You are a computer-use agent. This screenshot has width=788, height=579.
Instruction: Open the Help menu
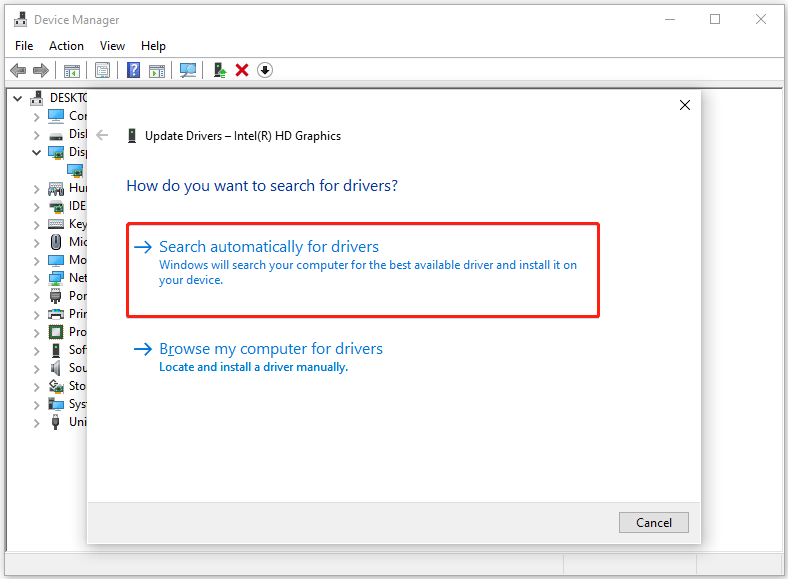point(153,46)
